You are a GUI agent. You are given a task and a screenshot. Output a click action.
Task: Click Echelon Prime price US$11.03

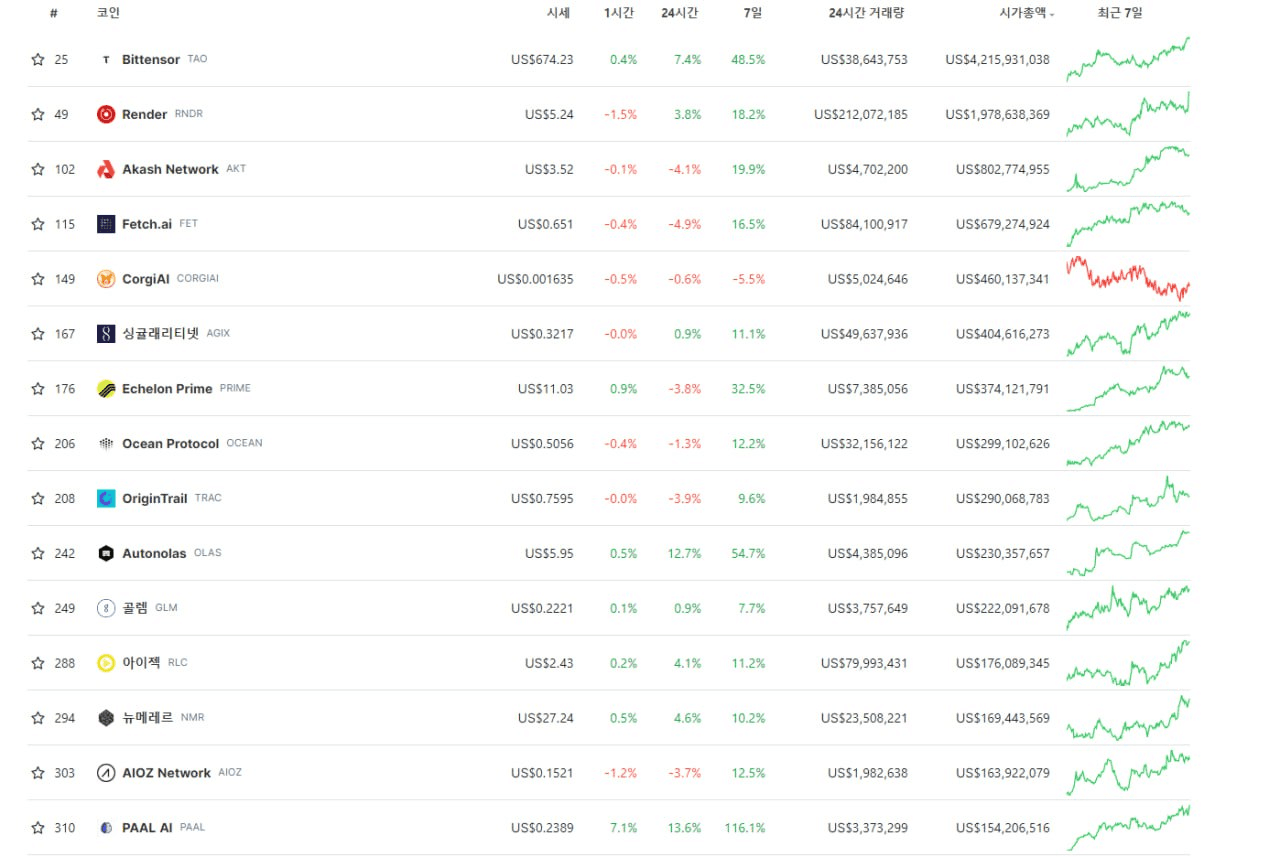[x=546, y=389]
